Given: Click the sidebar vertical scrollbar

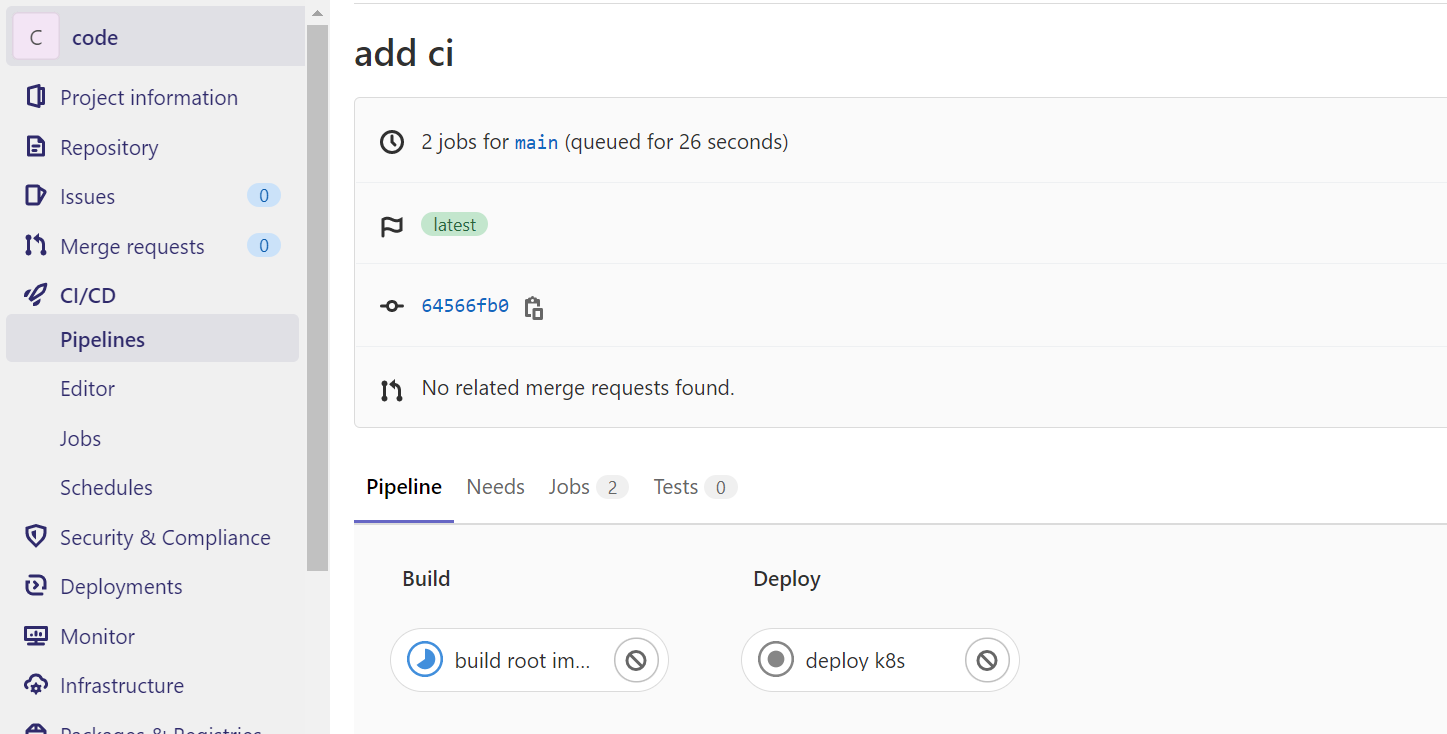Looking at the screenshot, I should point(317,300).
